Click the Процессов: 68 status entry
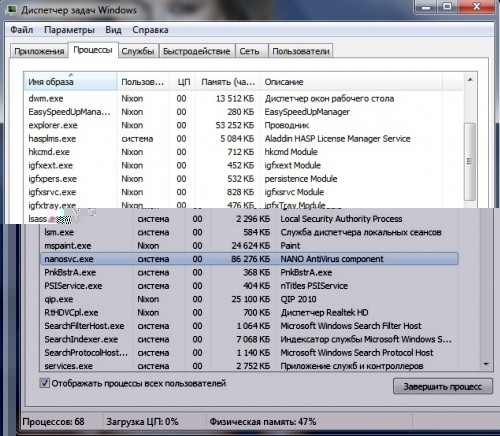 pyautogui.click(x=53, y=422)
